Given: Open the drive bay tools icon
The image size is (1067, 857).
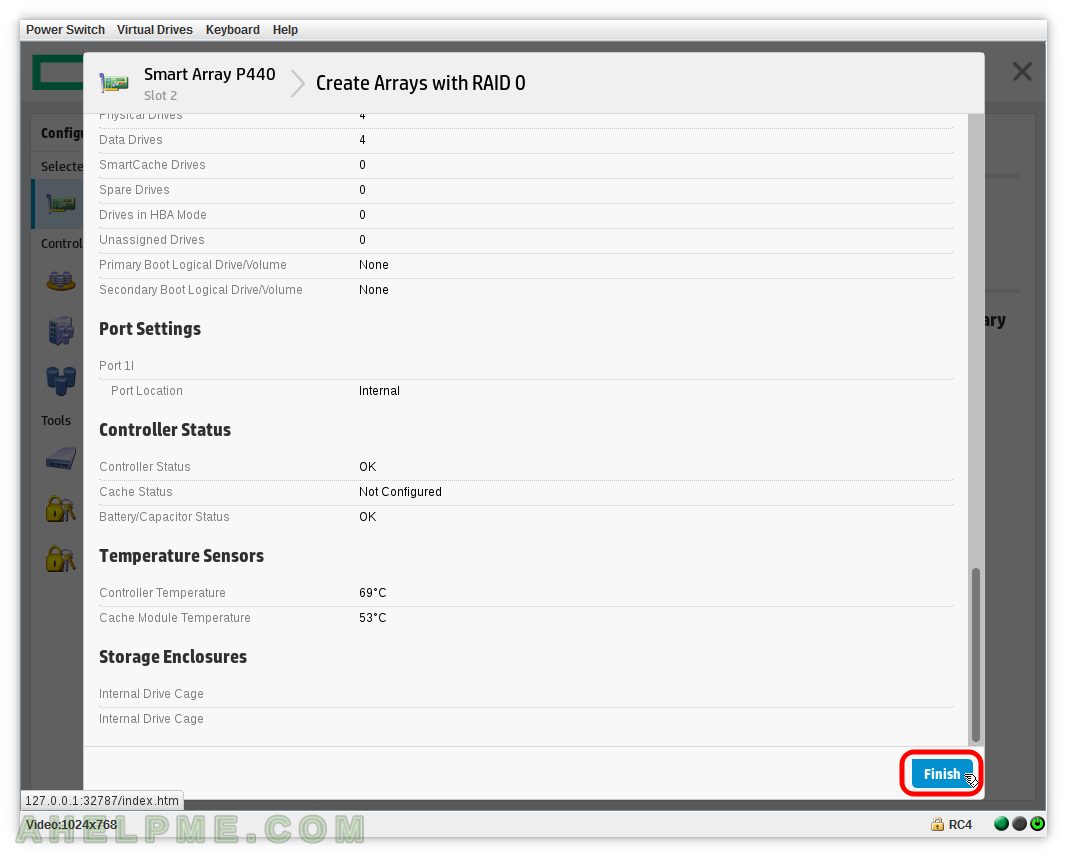Looking at the screenshot, I should [61, 458].
